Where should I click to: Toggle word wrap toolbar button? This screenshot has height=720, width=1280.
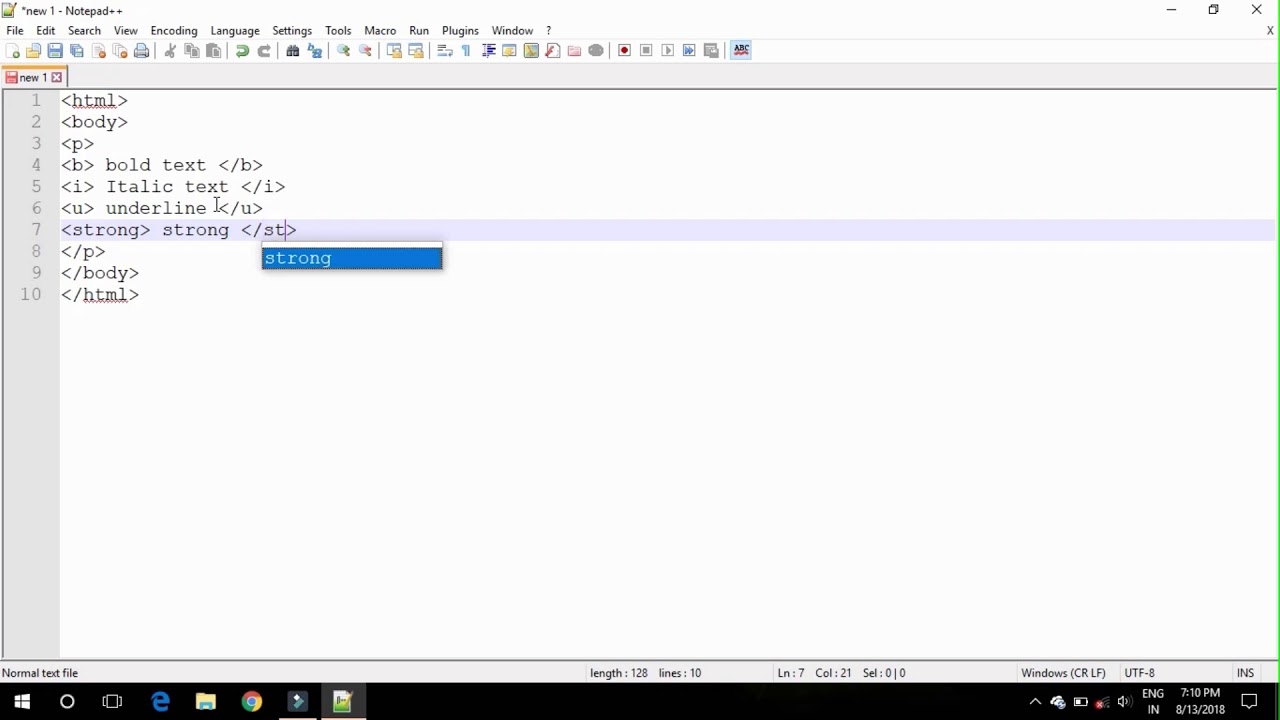point(445,51)
